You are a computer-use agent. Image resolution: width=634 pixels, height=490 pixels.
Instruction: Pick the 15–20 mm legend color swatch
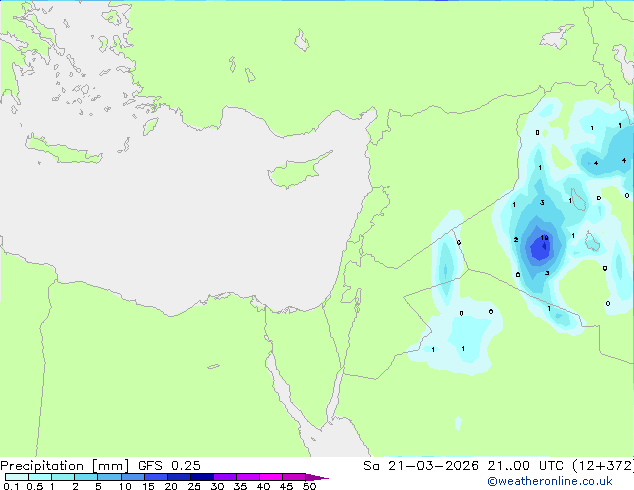pyautogui.click(x=156, y=477)
